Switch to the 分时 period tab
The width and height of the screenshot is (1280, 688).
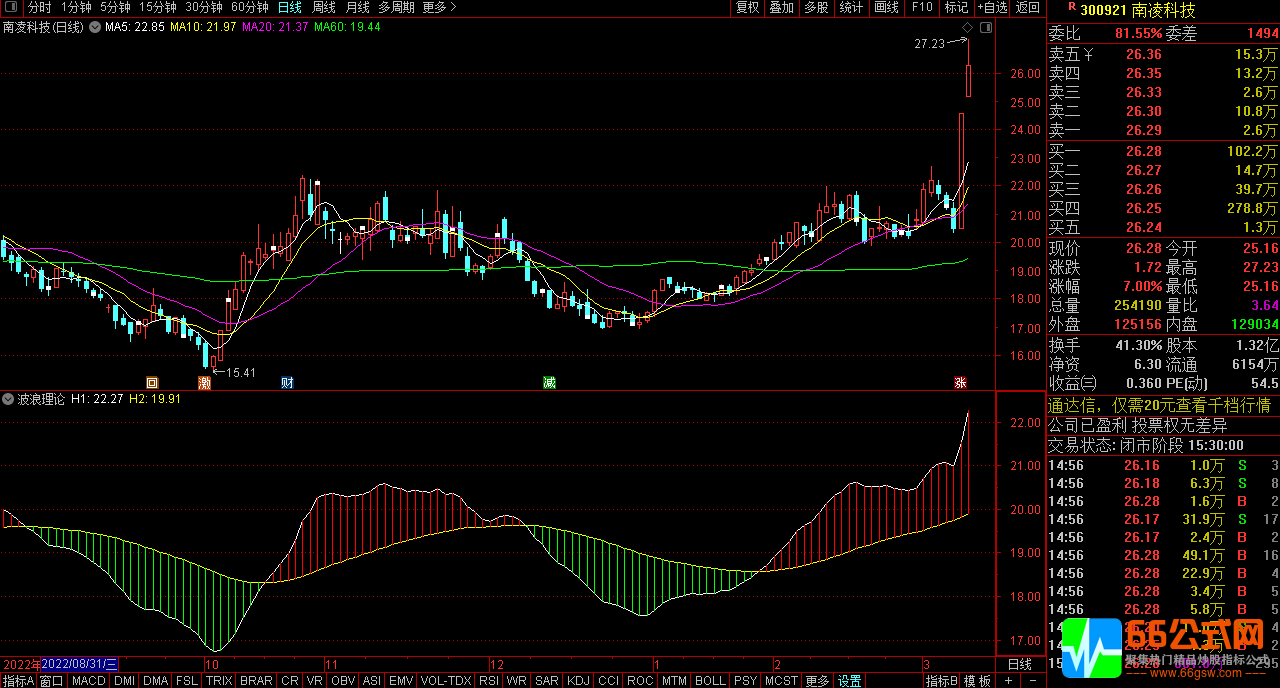click(x=39, y=7)
